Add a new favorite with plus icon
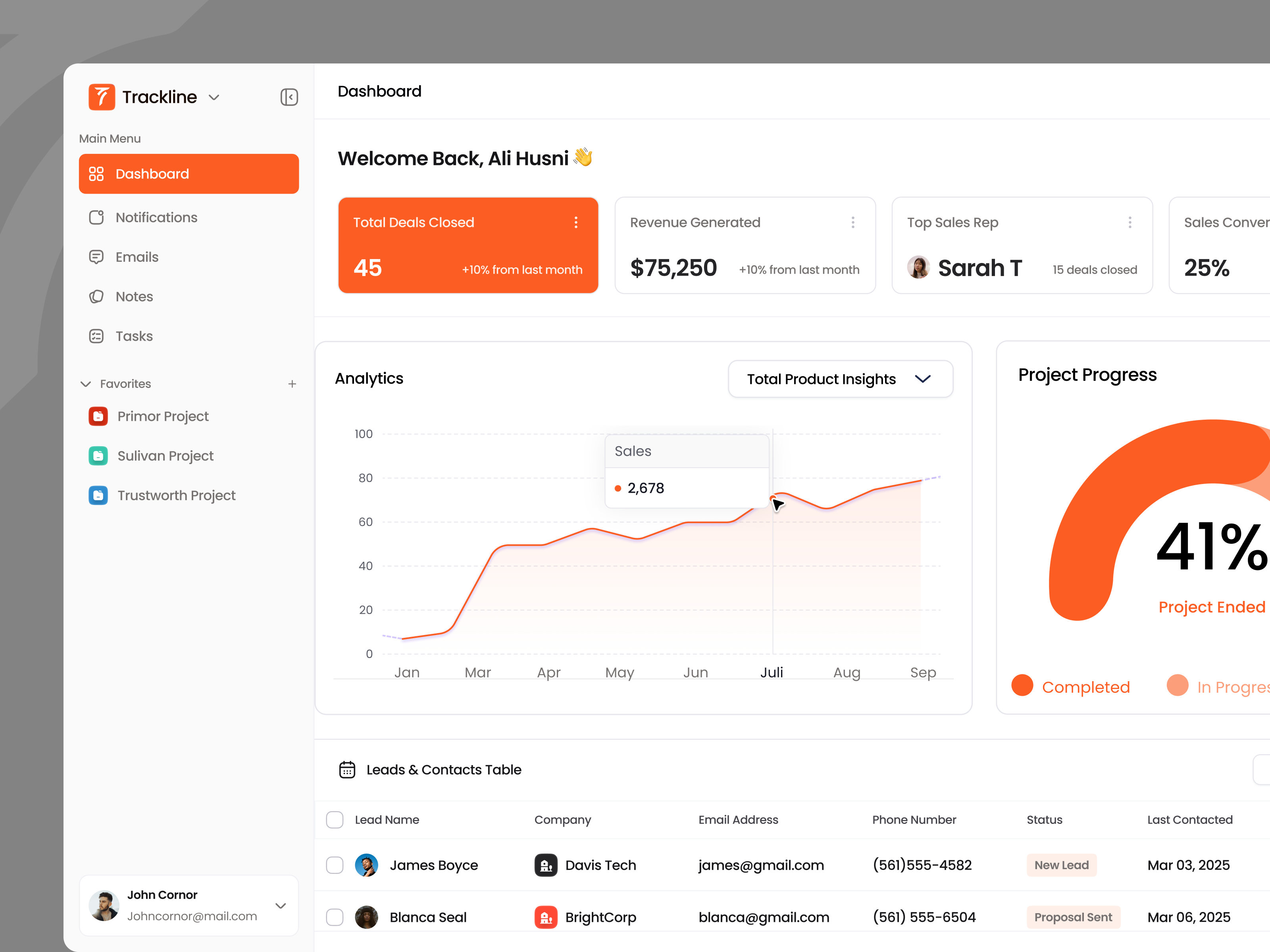This screenshot has height=952, width=1270. 292,384
